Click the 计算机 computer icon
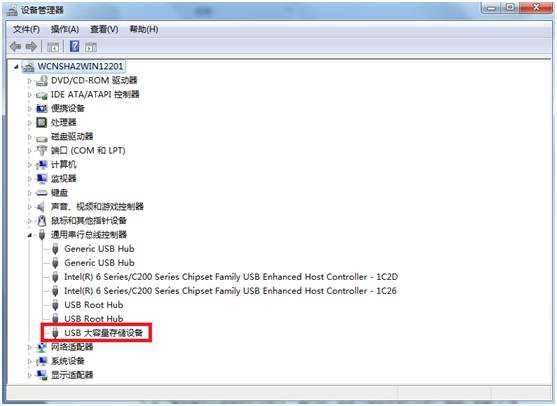The height and width of the screenshot is (406, 557). tap(42, 164)
